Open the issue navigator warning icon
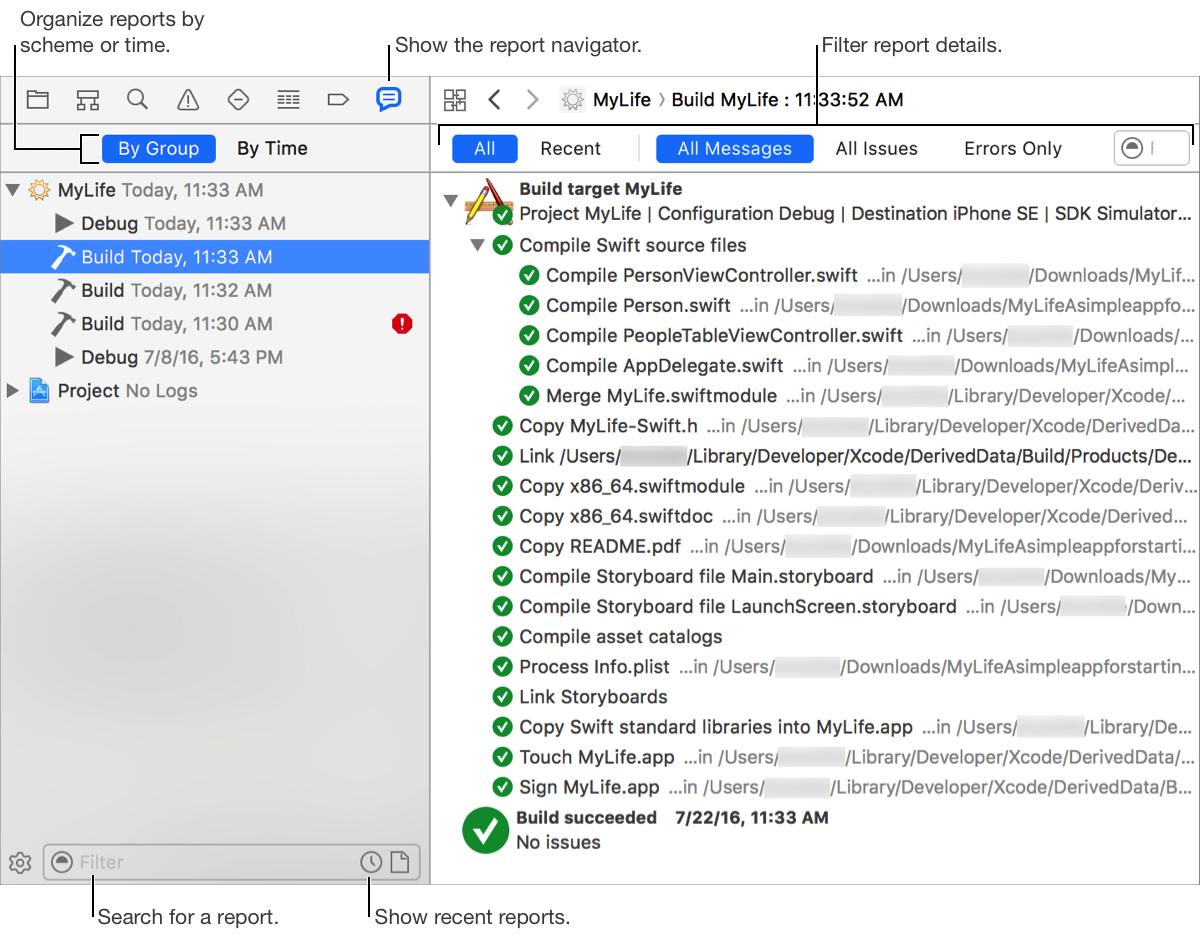Image resolution: width=1200 pixels, height=935 pixels. click(187, 99)
